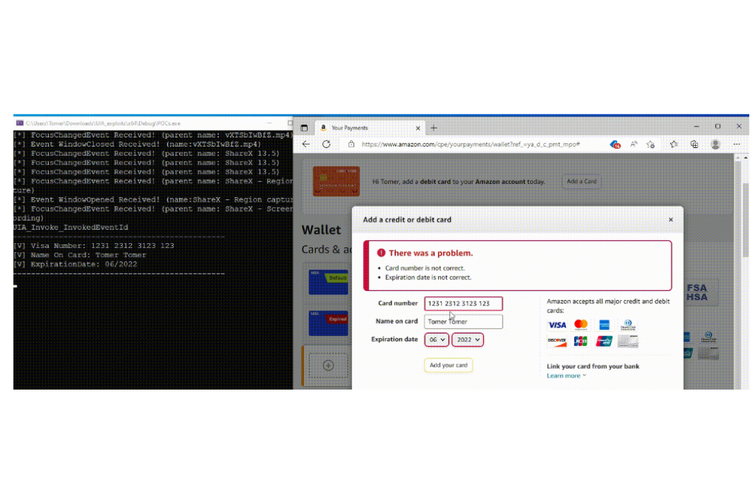750x500 pixels.
Task: Click 'UIA_Invoke_InvokedEventId' console line
Action: (x=71, y=228)
